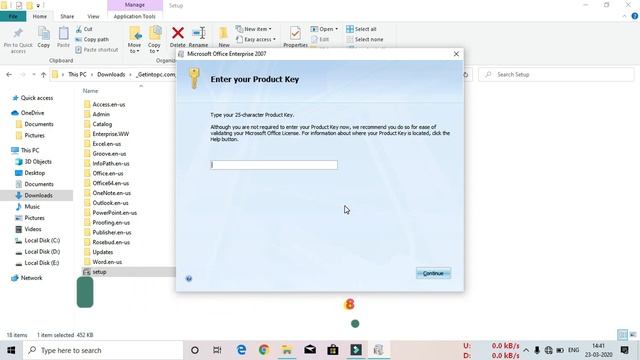640x360 pixels.
Task: Open the New item dropdown
Action: click(253, 29)
